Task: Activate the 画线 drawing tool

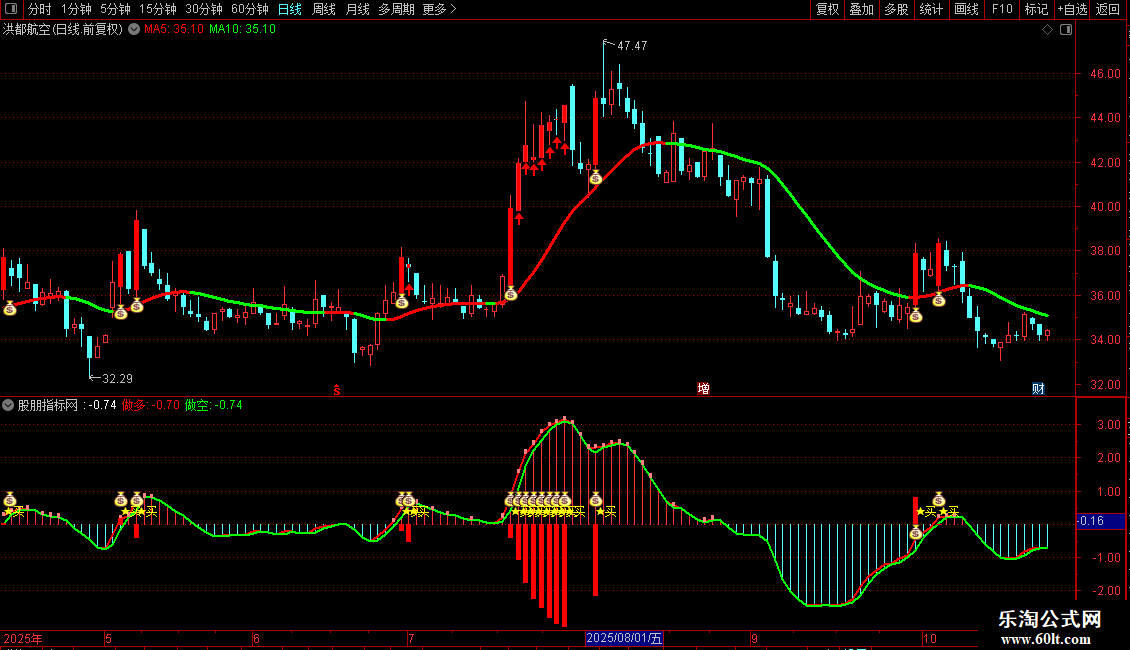Action: (x=966, y=9)
